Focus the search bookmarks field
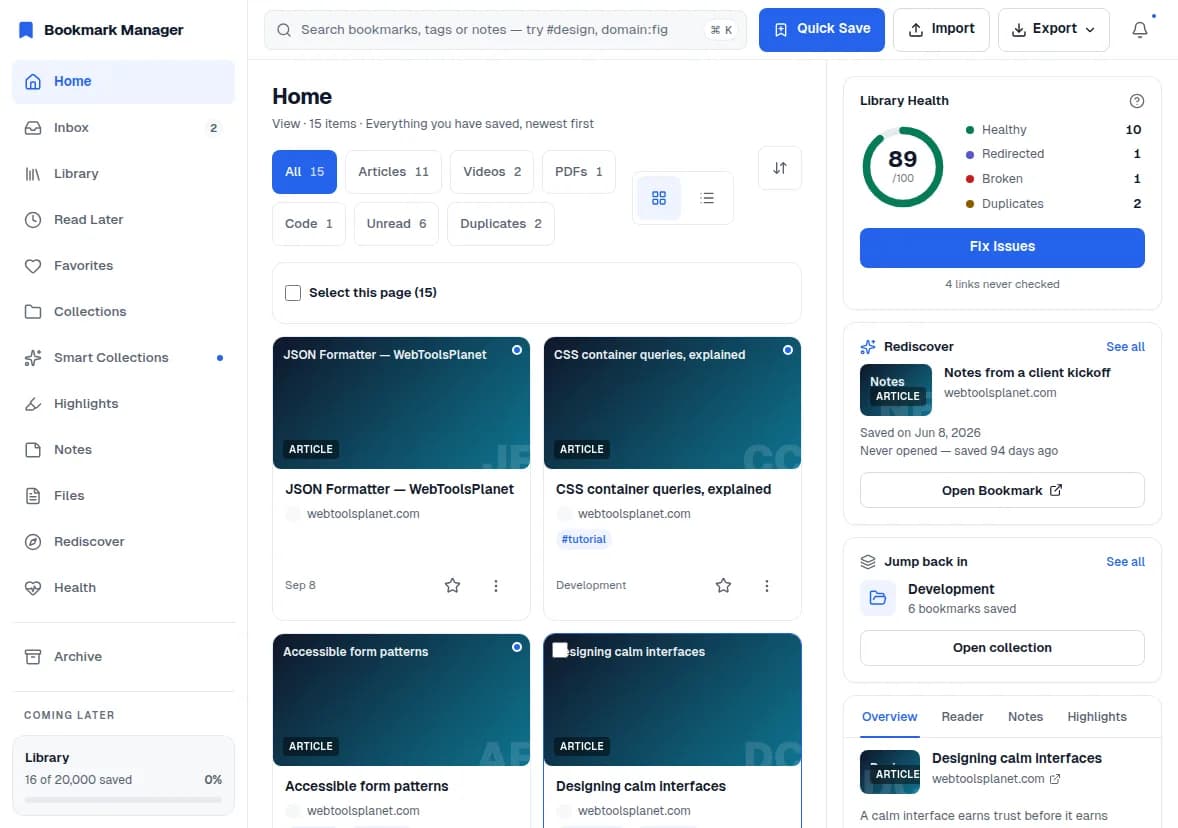 [x=505, y=30]
